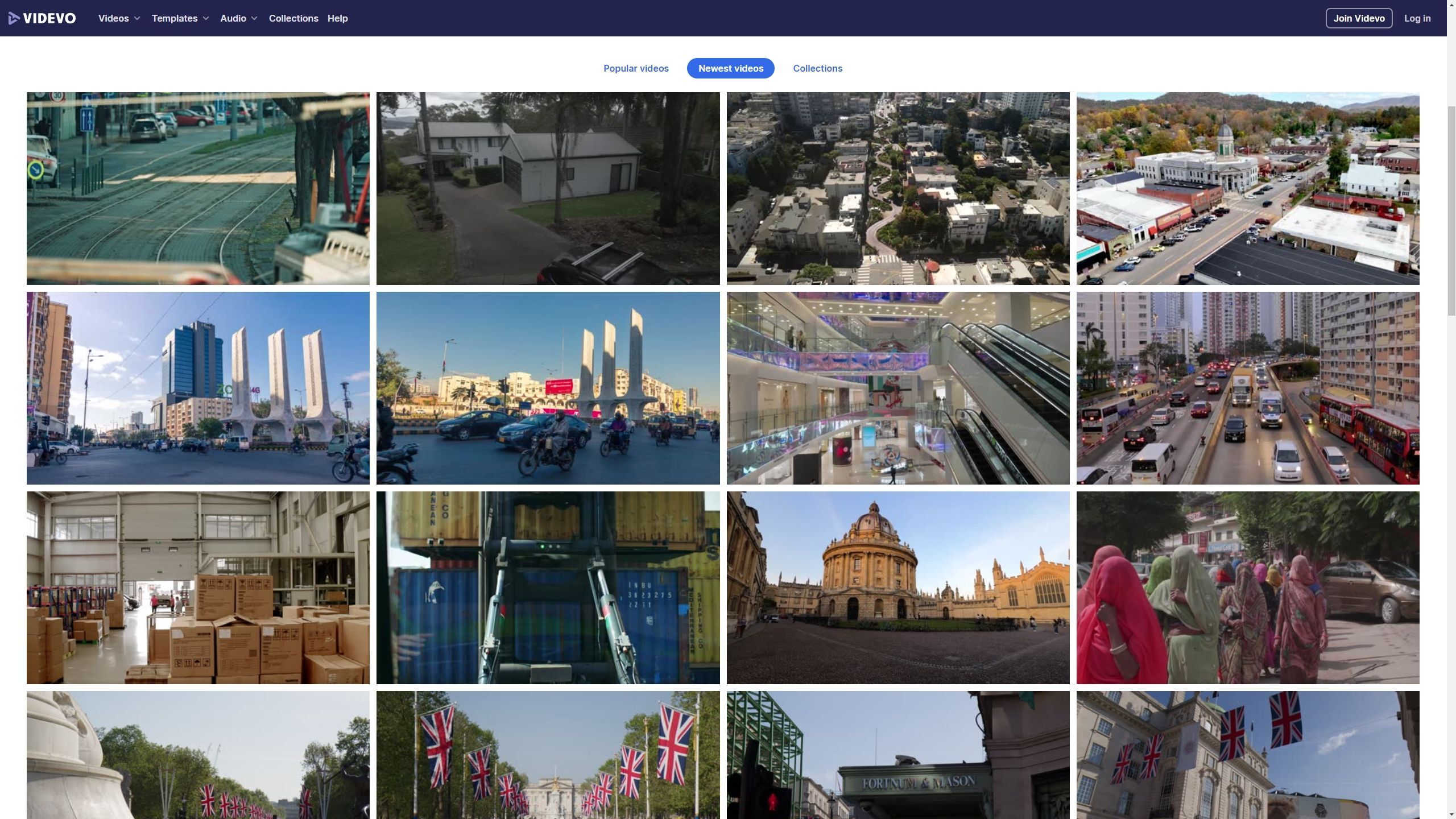Open Collections in the top navigation bar

[293, 18]
